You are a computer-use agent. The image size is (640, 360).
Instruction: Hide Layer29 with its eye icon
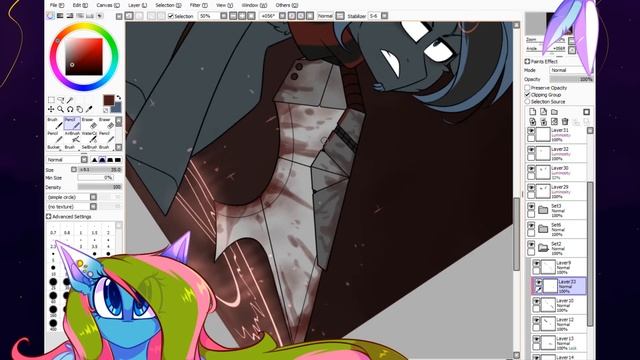(531, 188)
